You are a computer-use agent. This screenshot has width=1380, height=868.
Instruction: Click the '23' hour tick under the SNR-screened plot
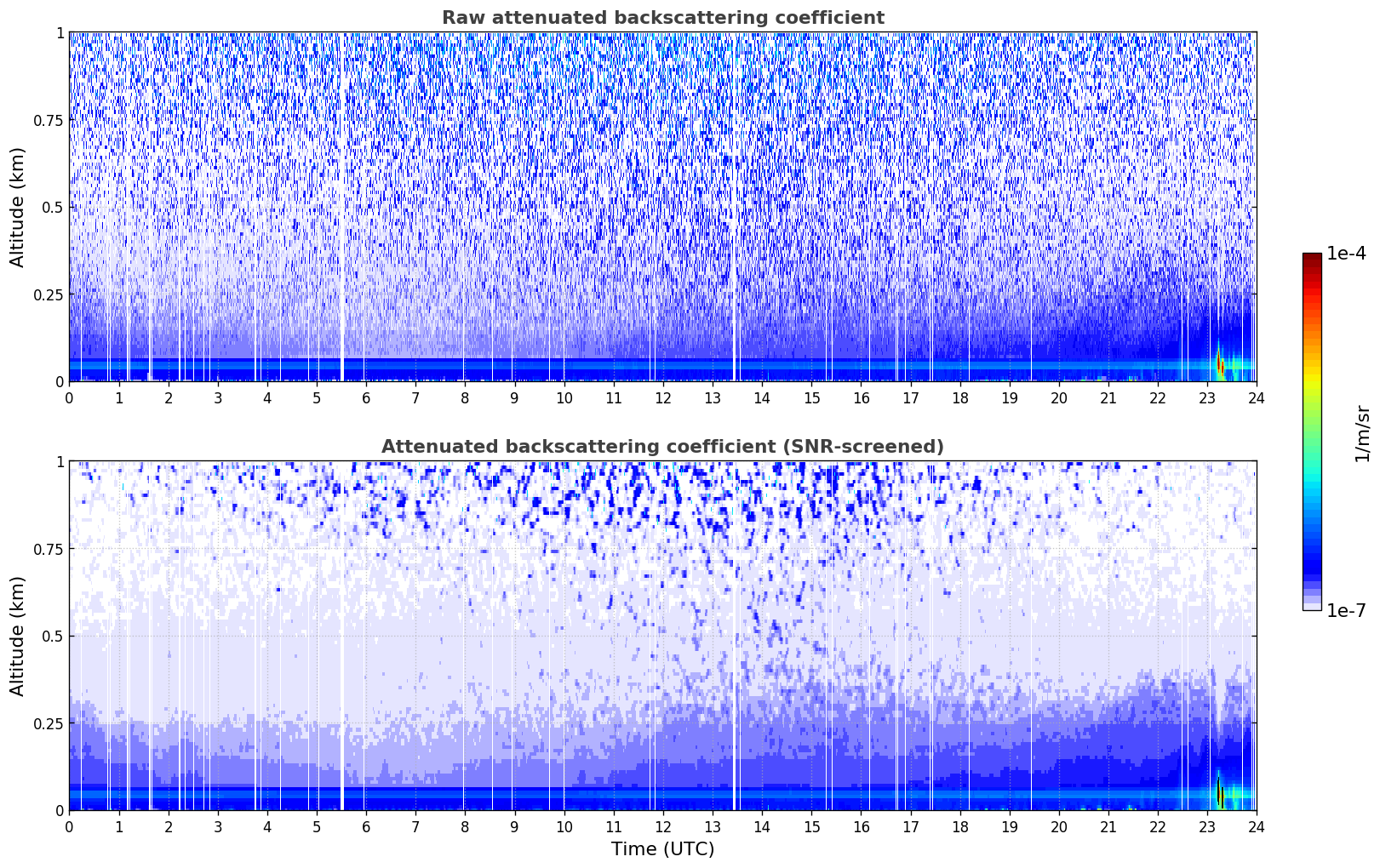point(1207,826)
